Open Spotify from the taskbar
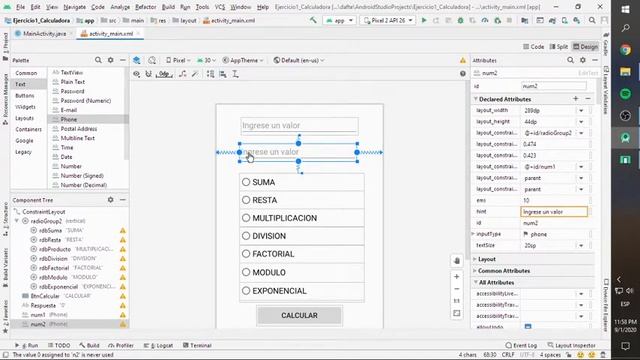The image size is (640, 360). click(x=625, y=94)
